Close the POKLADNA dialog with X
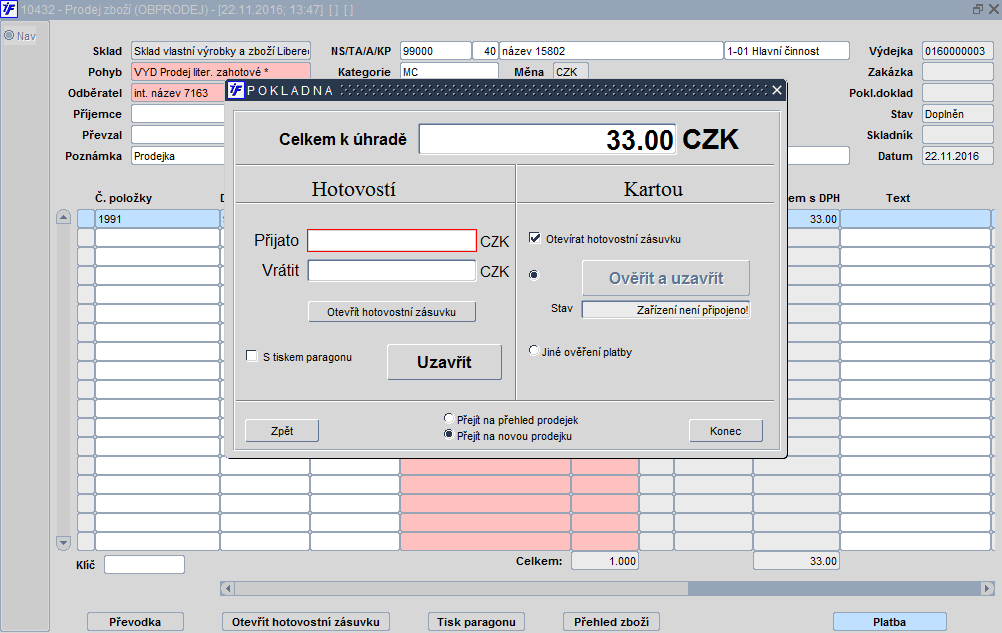The height and width of the screenshot is (633, 1002). coord(776,90)
